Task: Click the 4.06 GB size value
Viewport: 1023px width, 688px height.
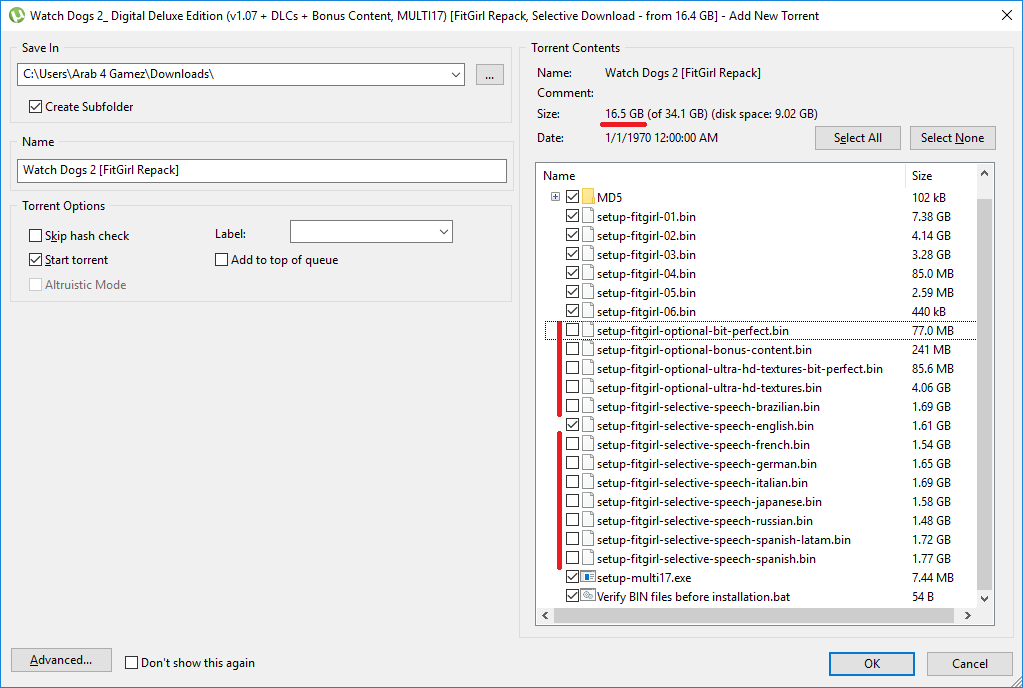Action: (931, 387)
